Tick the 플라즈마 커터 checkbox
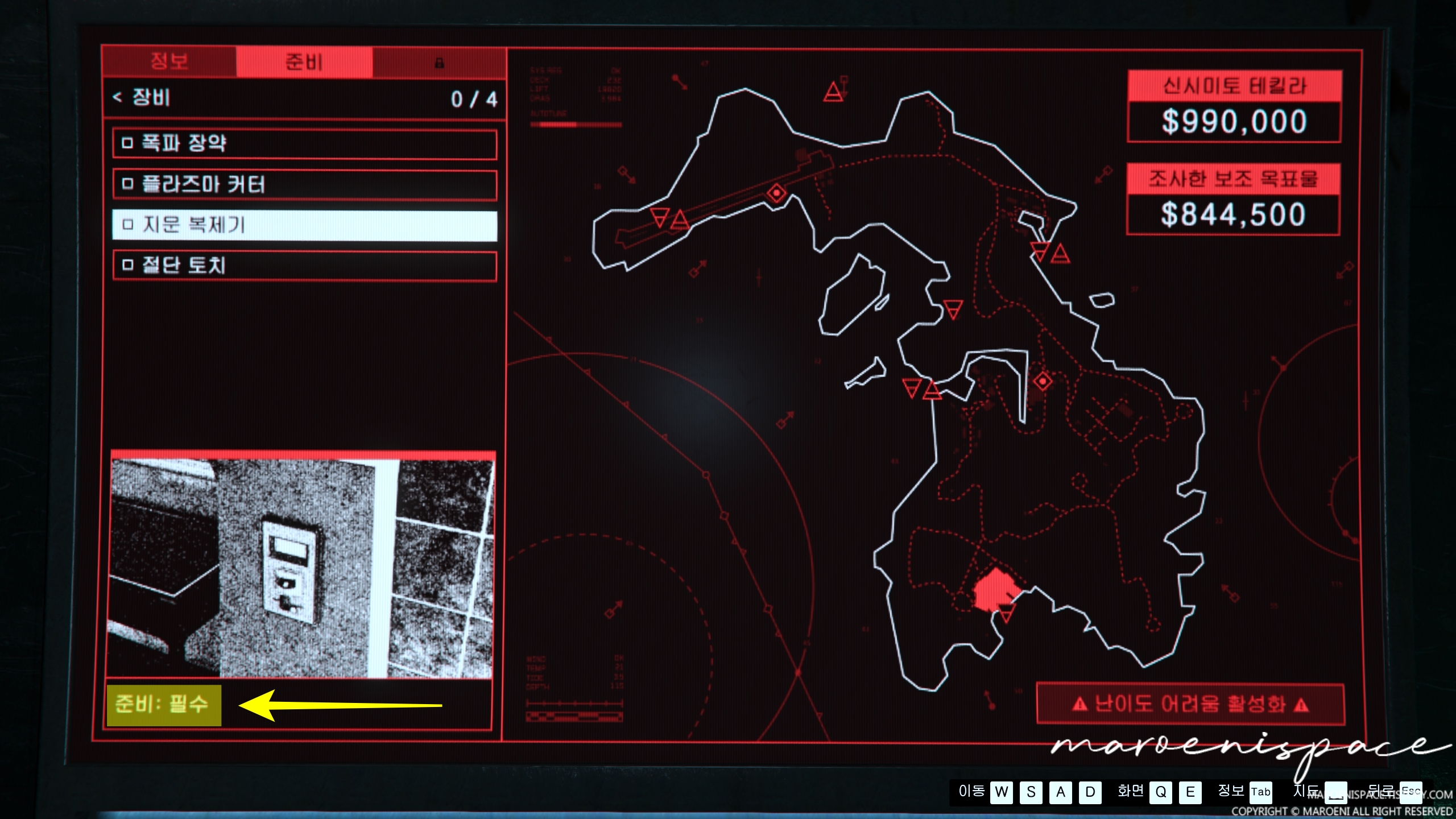Image resolution: width=1456 pixels, height=819 pixels. (x=128, y=184)
